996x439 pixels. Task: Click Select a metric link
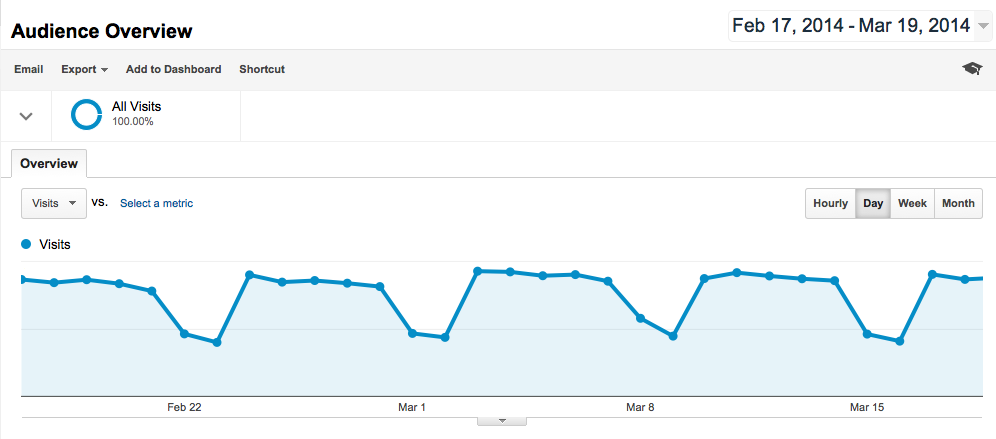click(156, 203)
